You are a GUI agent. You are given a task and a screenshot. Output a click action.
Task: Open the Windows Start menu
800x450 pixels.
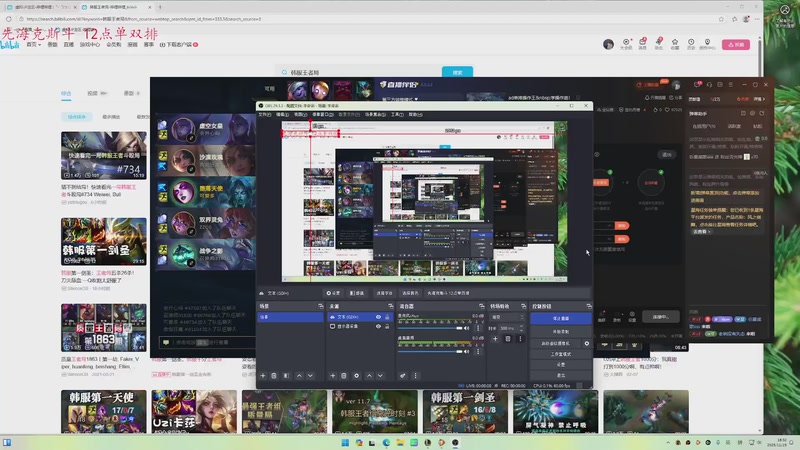click(x=343, y=442)
